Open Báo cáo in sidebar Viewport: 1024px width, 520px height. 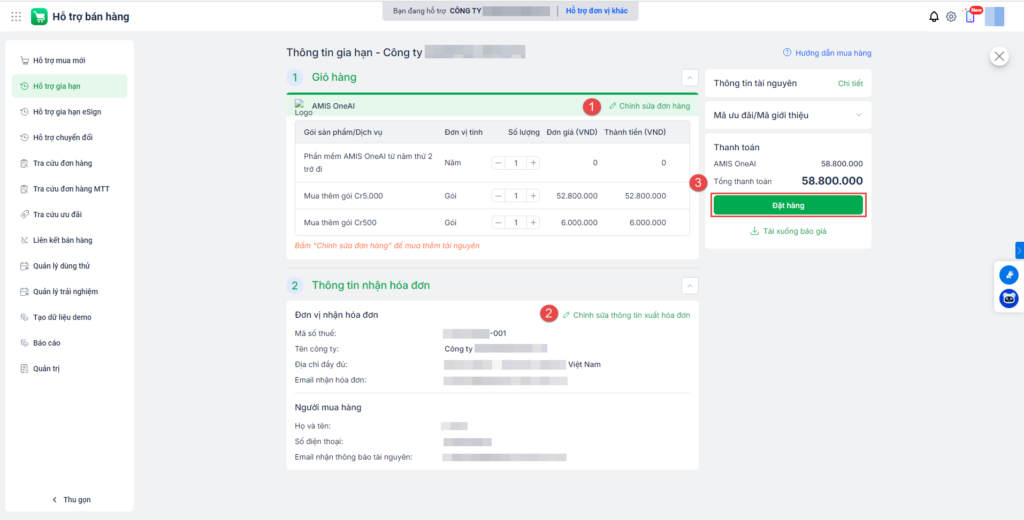pos(69,343)
